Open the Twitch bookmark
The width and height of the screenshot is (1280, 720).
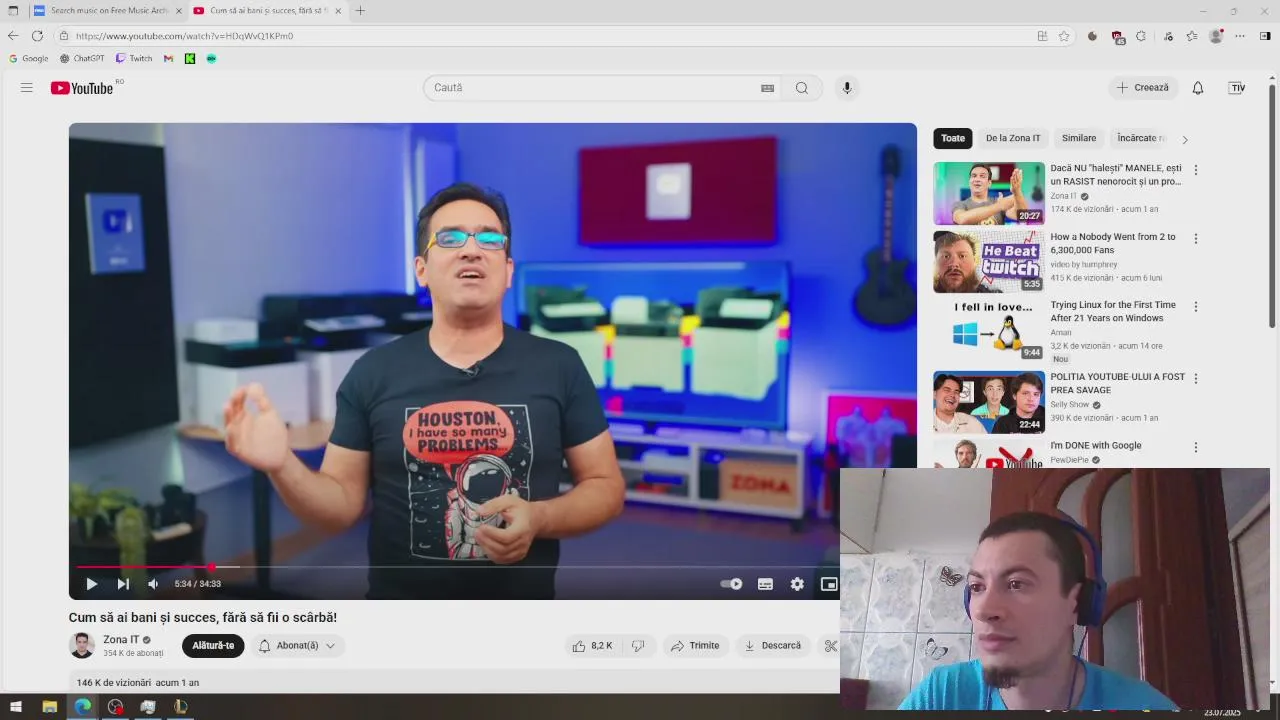tap(134, 58)
